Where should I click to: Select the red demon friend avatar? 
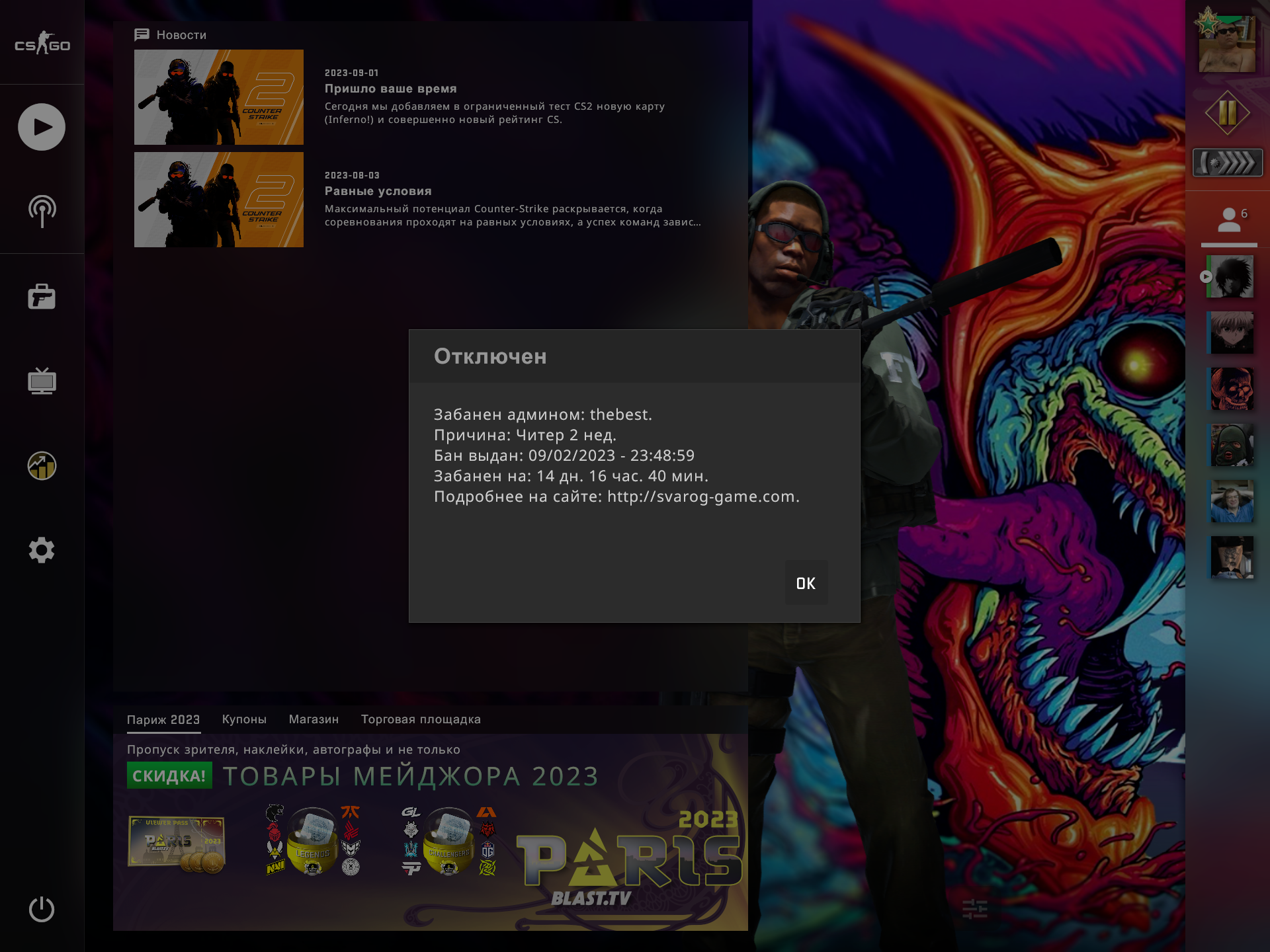tap(1230, 389)
